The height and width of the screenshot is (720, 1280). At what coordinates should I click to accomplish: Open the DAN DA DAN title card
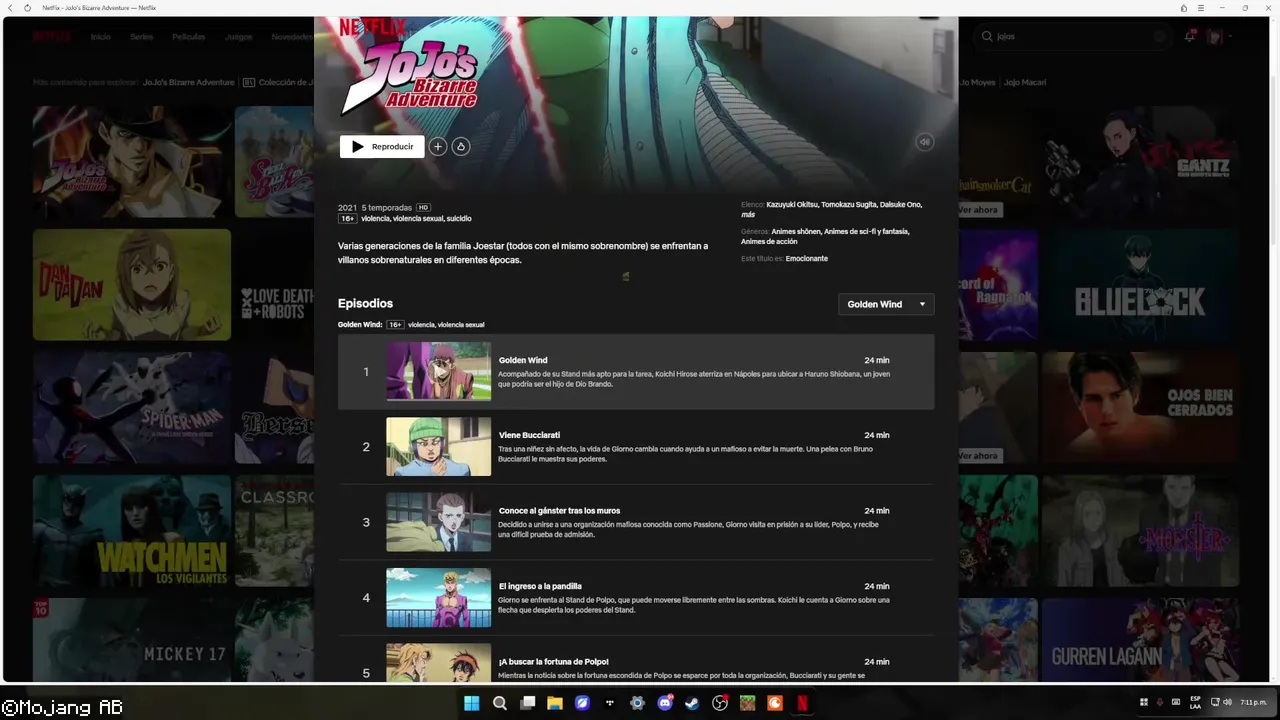(x=132, y=285)
